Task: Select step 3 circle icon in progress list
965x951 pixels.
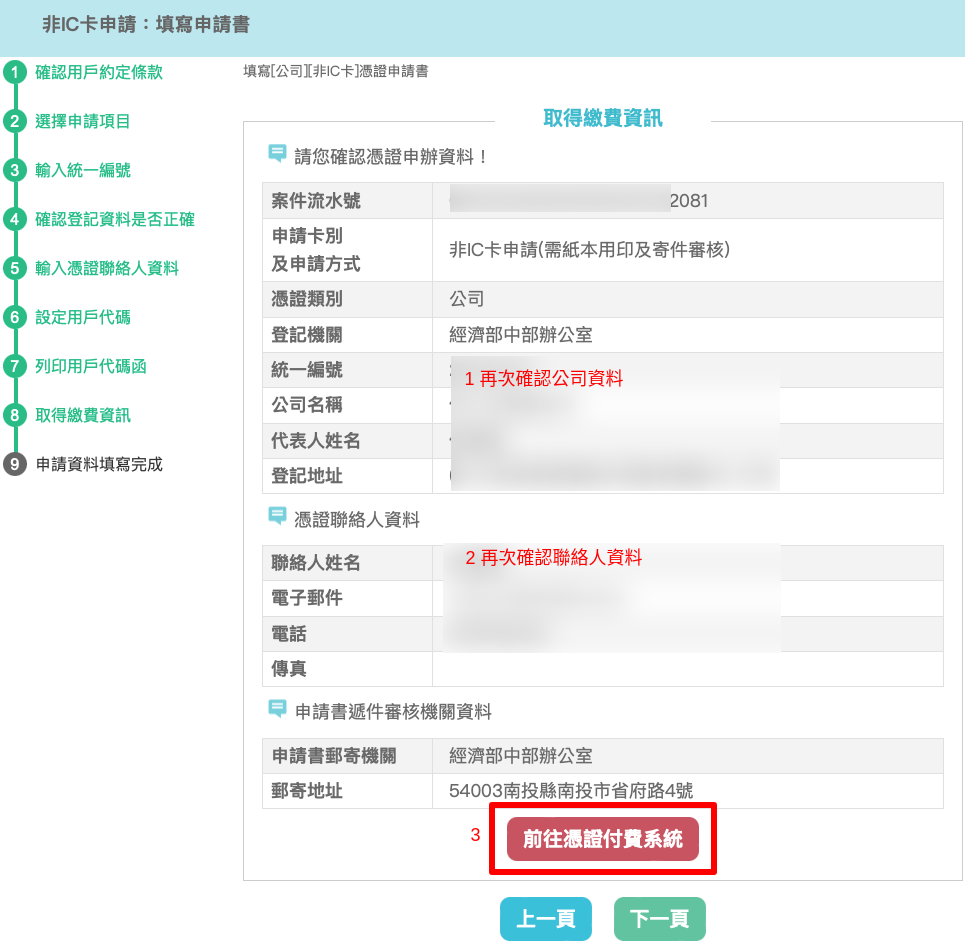Action: point(15,170)
